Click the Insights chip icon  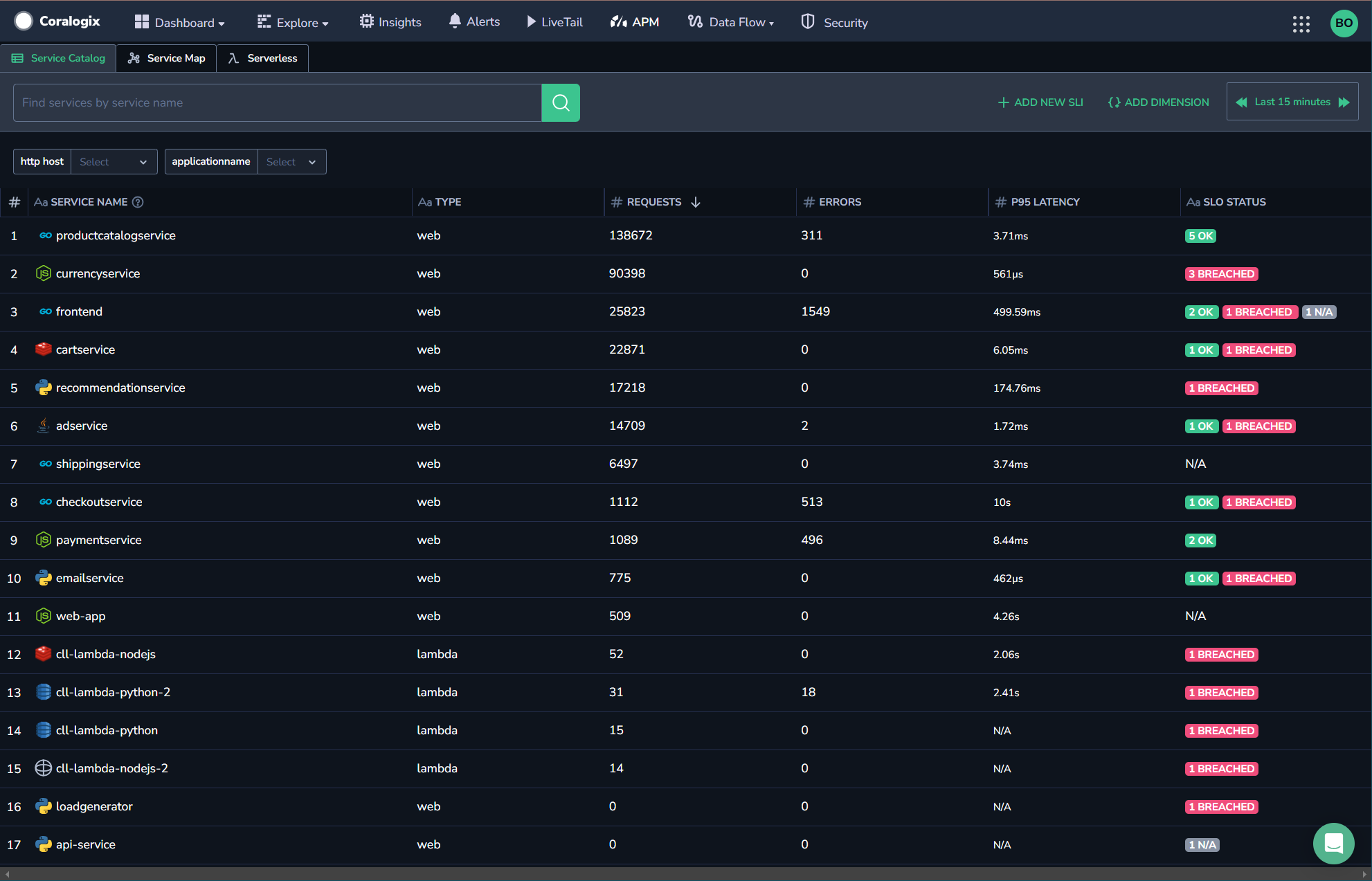(366, 21)
